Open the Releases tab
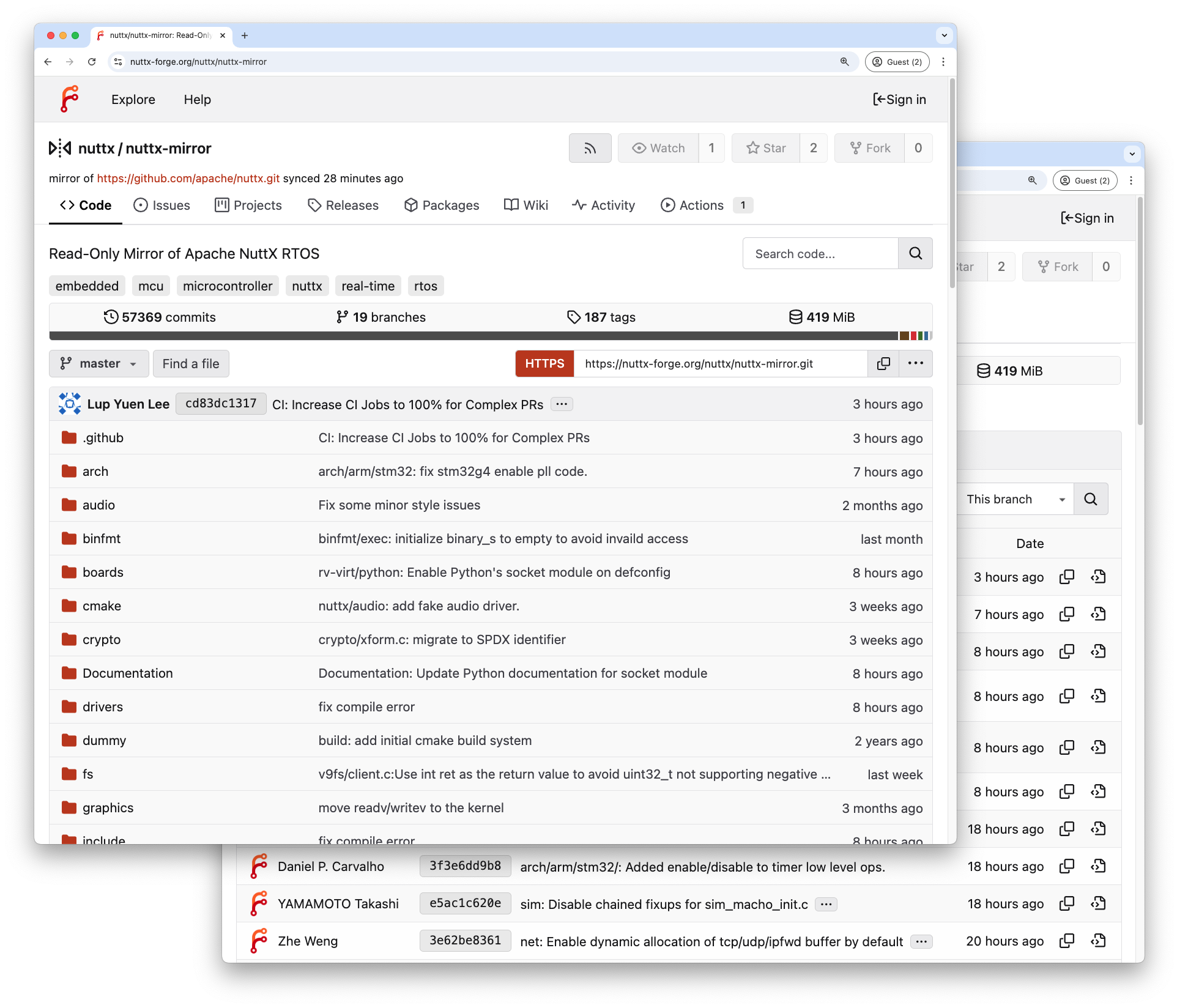 pyautogui.click(x=343, y=206)
